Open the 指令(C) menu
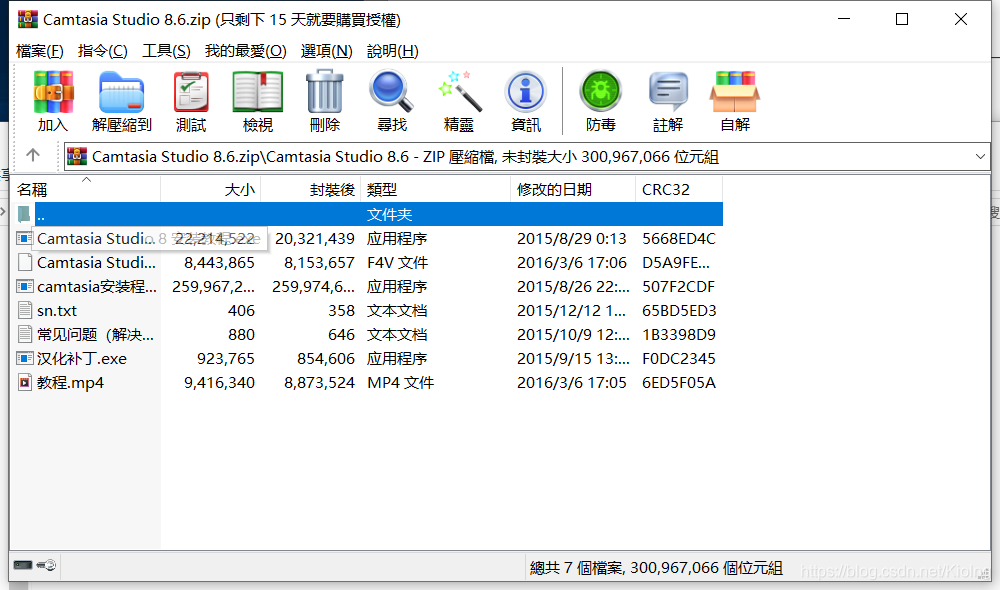1000x590 pixels. click(x=103, y=51)
